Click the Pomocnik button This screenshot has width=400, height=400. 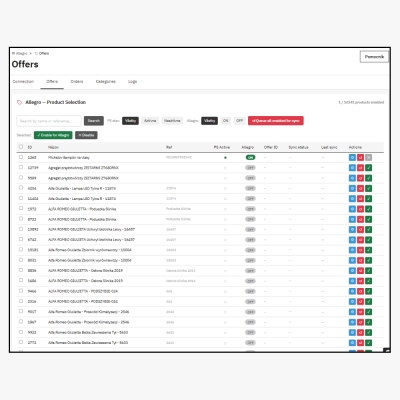[x=374, y=57]
